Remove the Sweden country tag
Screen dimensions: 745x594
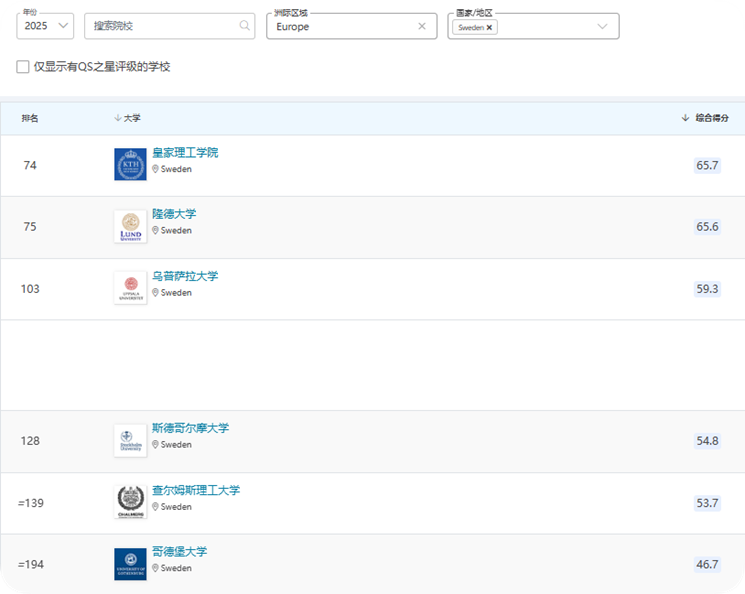click(489, 28)
